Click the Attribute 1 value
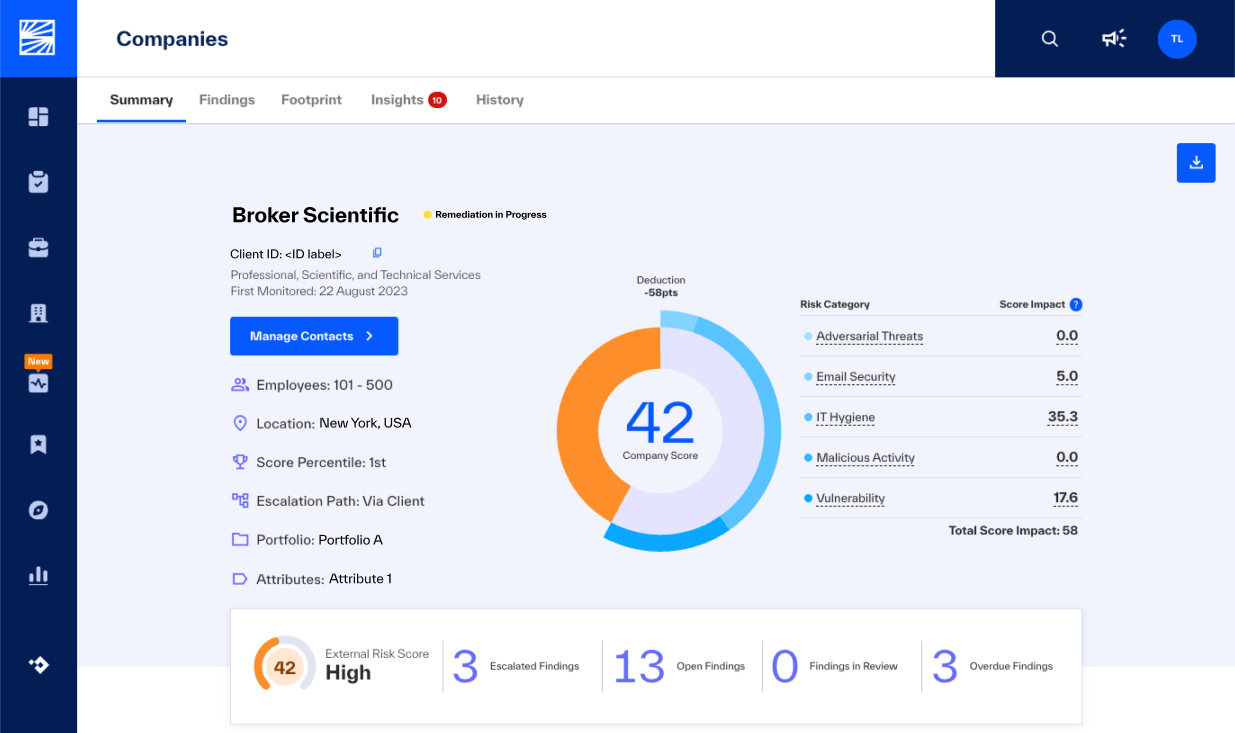 coord(360,579)
